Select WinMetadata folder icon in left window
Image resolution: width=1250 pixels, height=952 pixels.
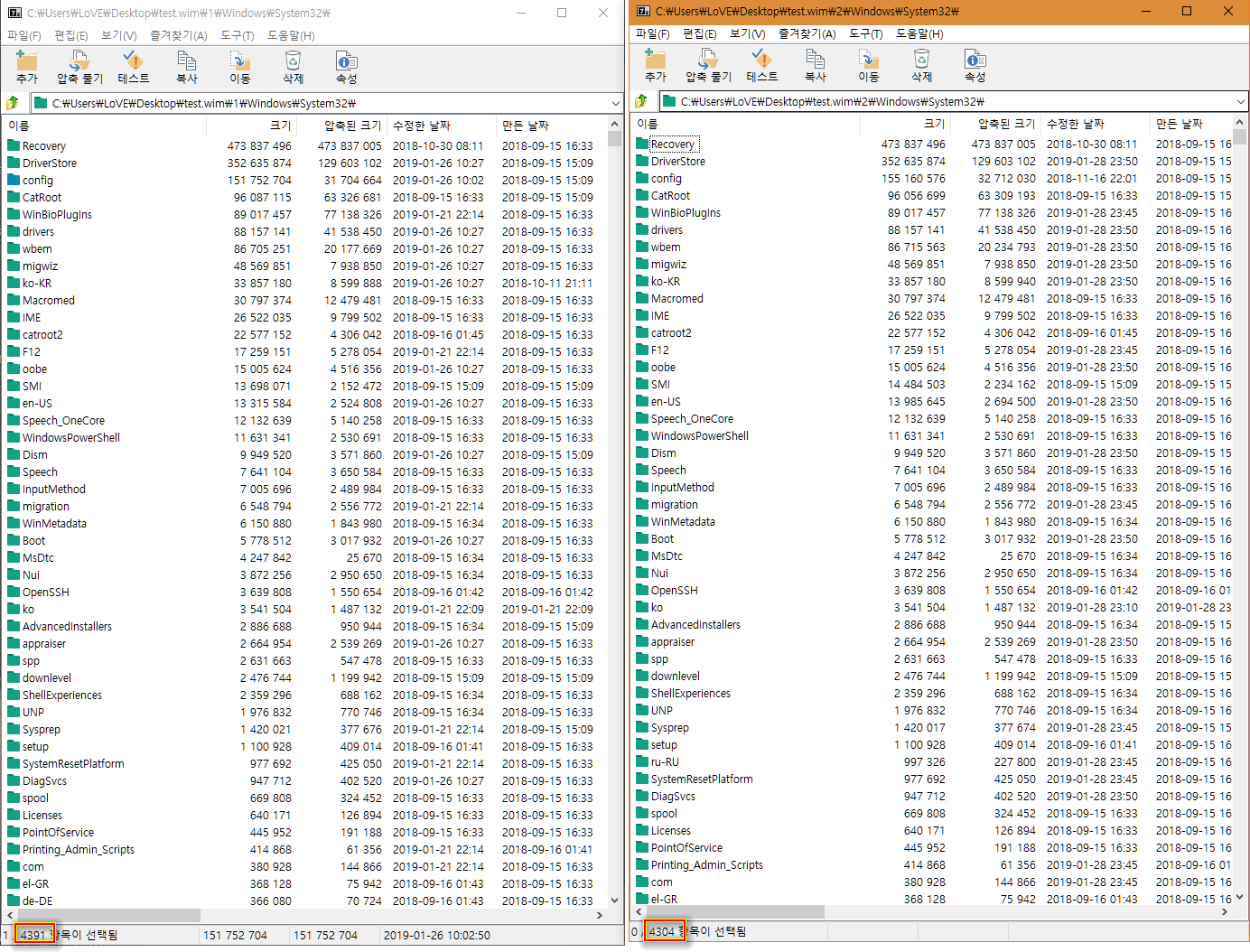click(x=14, y=523)
